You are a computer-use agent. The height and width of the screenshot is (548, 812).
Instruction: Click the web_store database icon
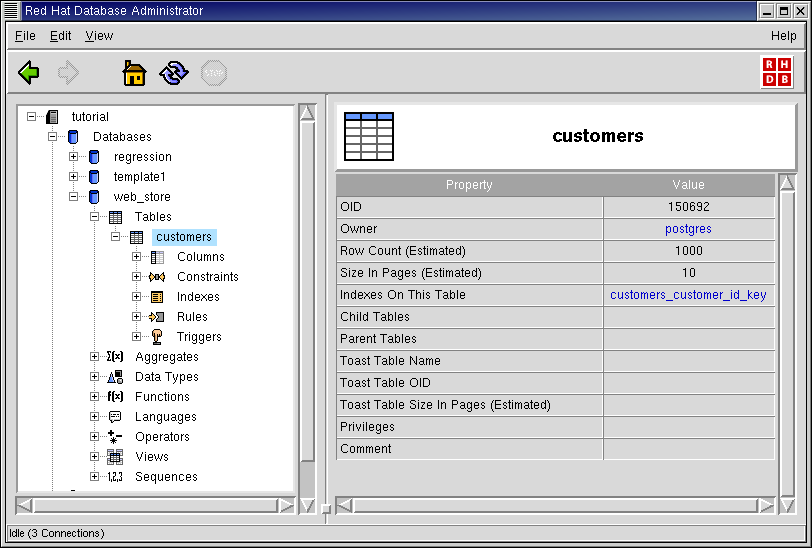click(94, 197)
